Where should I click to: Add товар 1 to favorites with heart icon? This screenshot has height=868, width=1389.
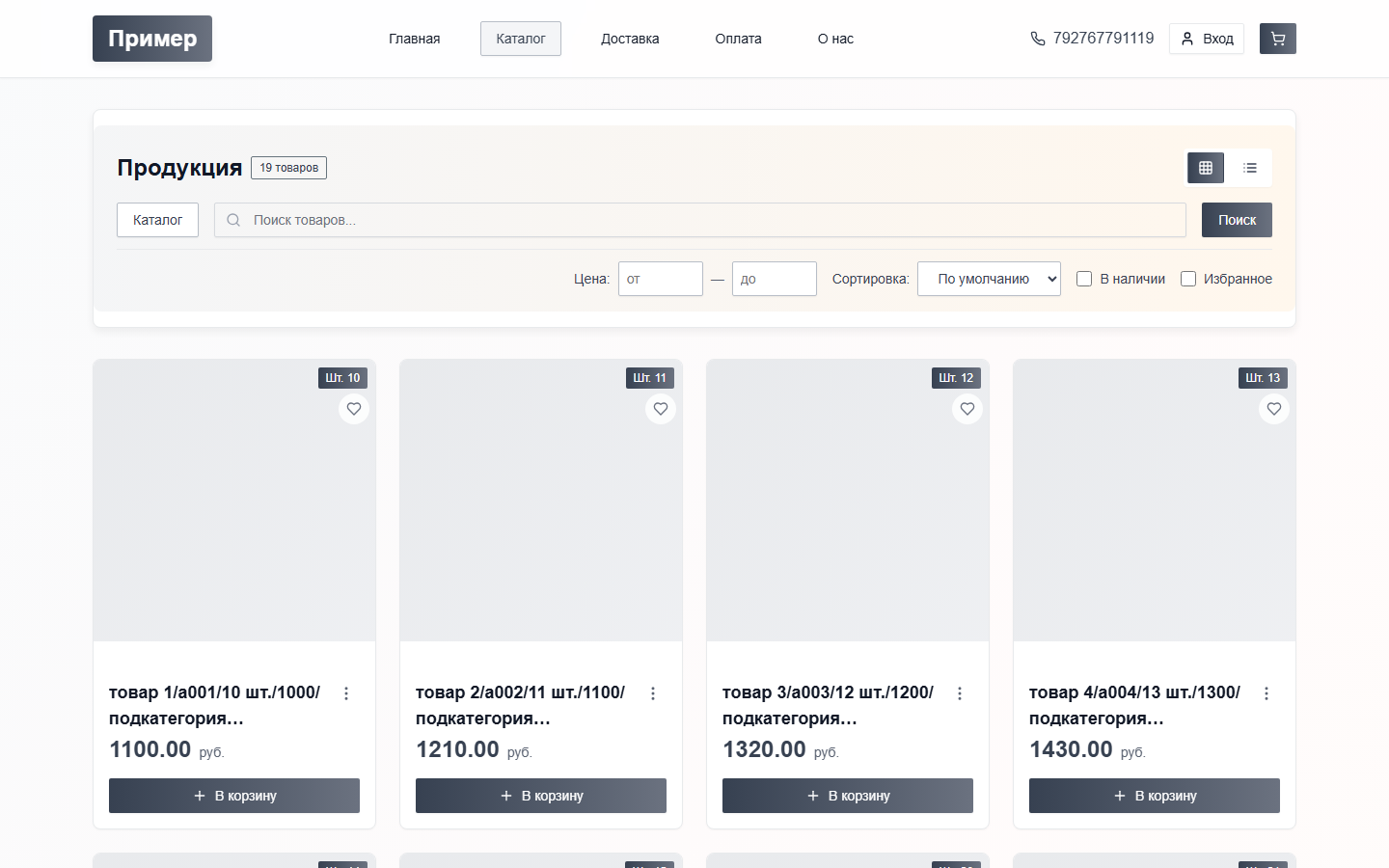pyautogui.click(x=354, y=409)
